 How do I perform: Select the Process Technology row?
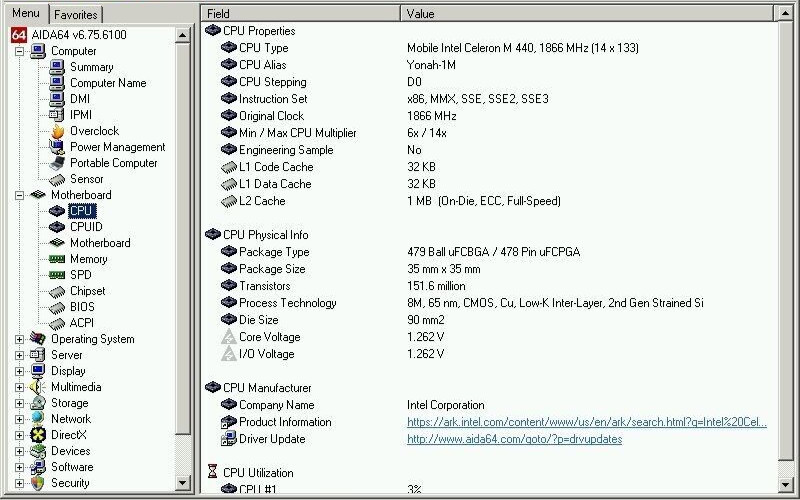[490, 303]
